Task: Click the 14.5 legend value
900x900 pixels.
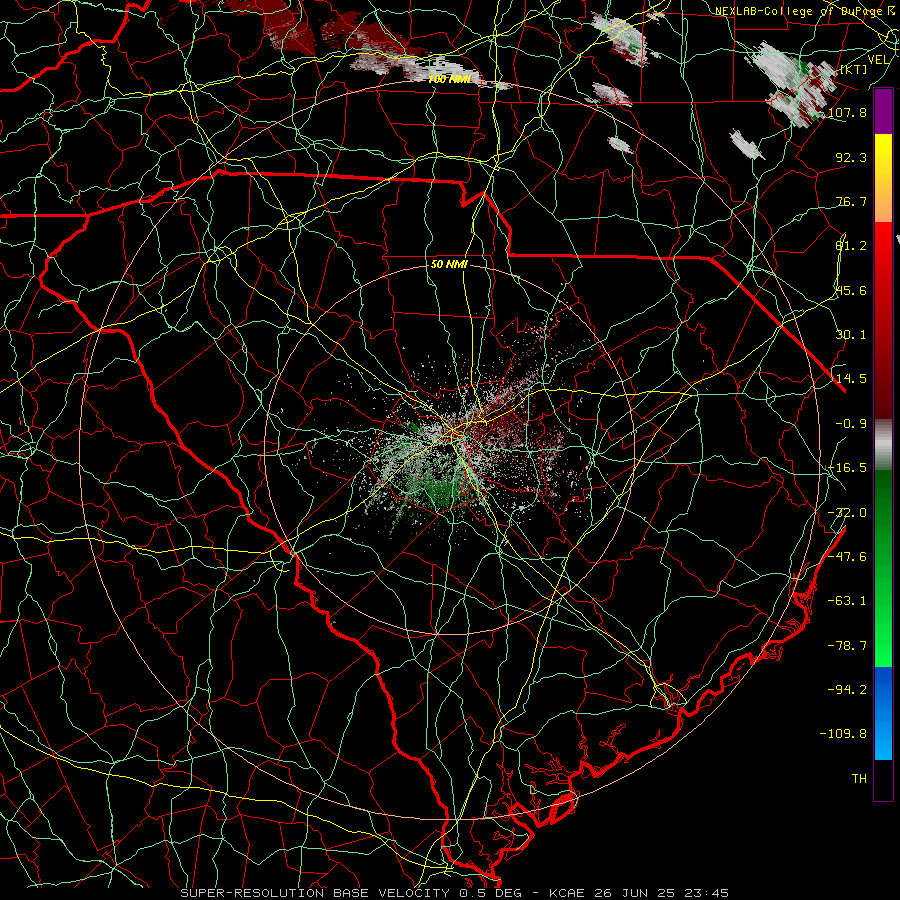Action: point(851,378)
